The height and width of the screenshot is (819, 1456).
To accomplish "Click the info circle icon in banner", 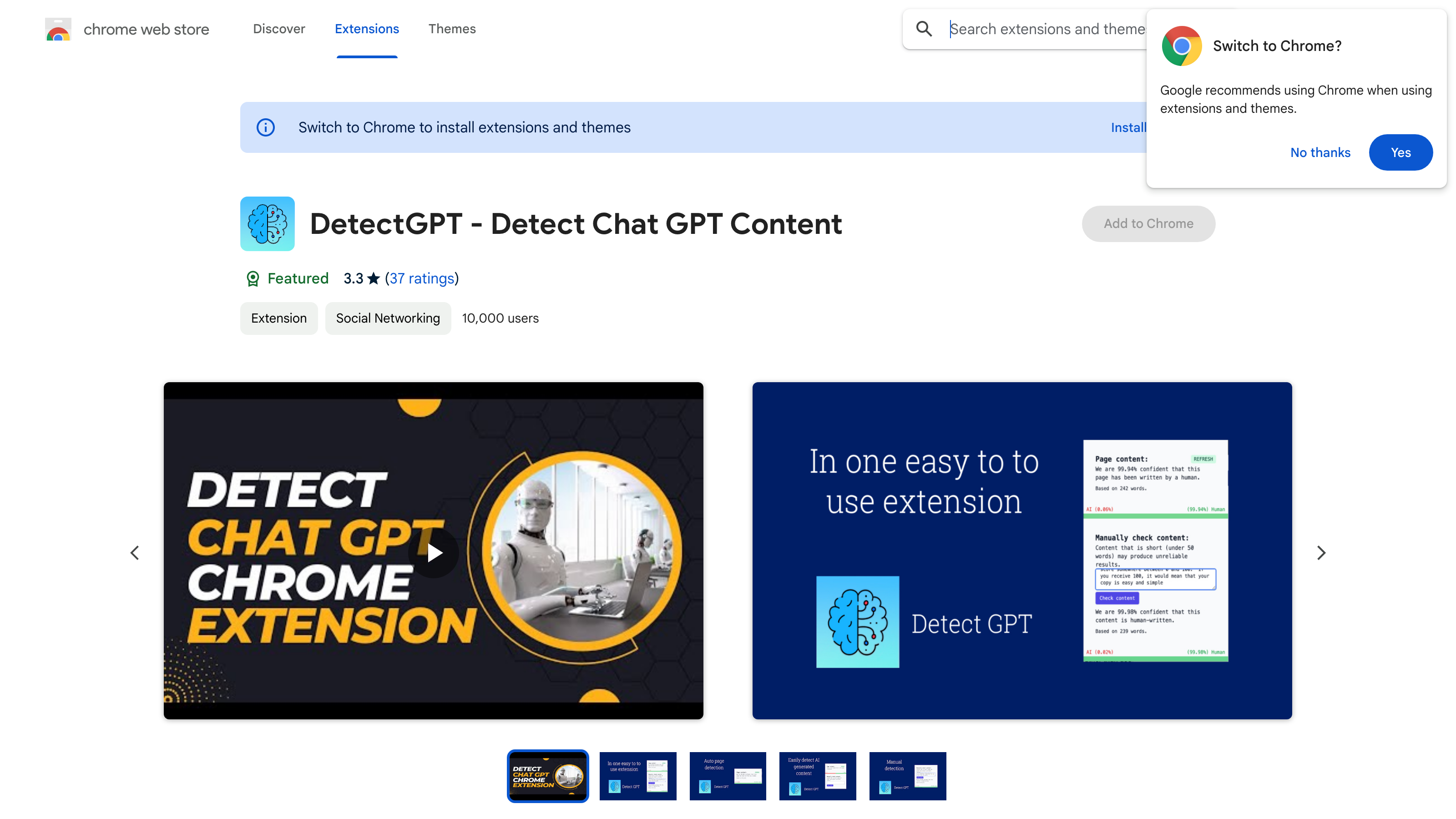I will tap(264, 127).
